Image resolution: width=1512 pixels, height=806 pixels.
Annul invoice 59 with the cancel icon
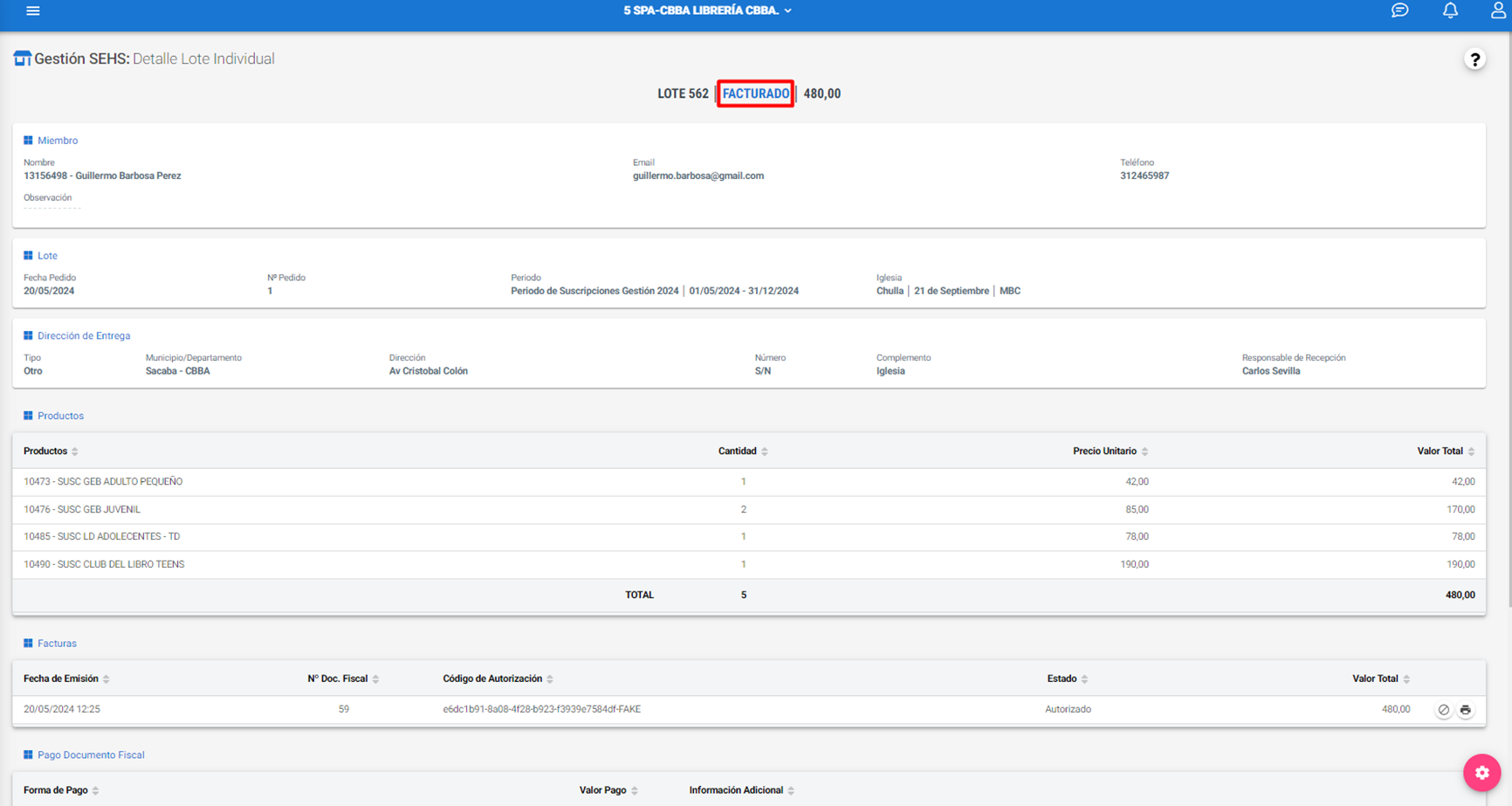pos(1444,710)
